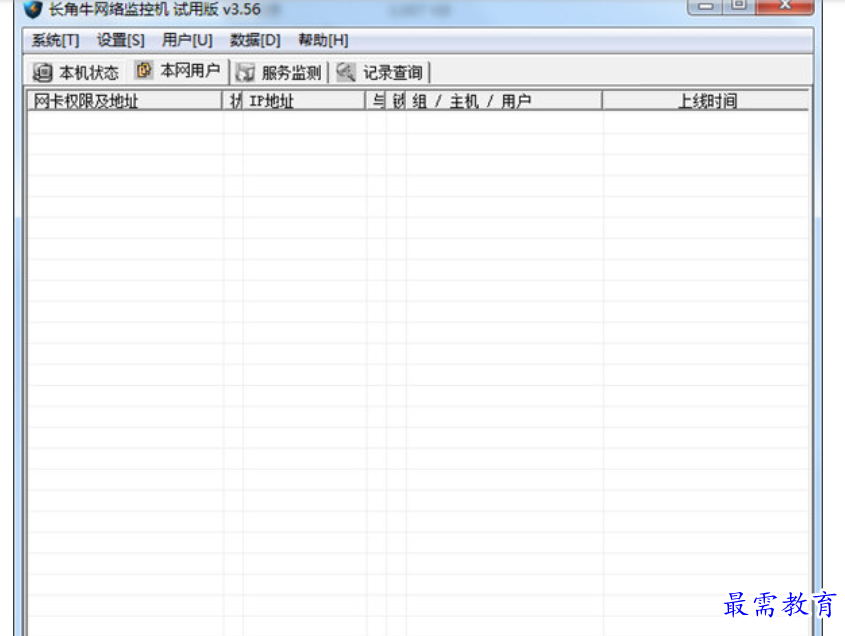Switch to the 本网用户 tab
The image size is (845, 636).
pos(178,71)
